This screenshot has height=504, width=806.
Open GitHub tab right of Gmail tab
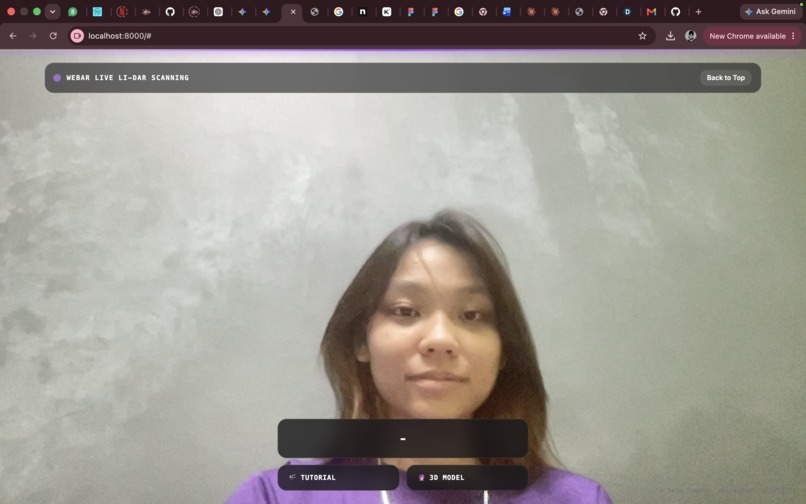point(675,12)
